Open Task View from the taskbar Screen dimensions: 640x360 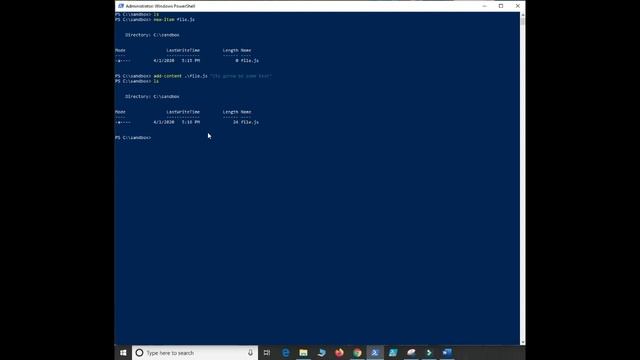click(x=267, y=353)
